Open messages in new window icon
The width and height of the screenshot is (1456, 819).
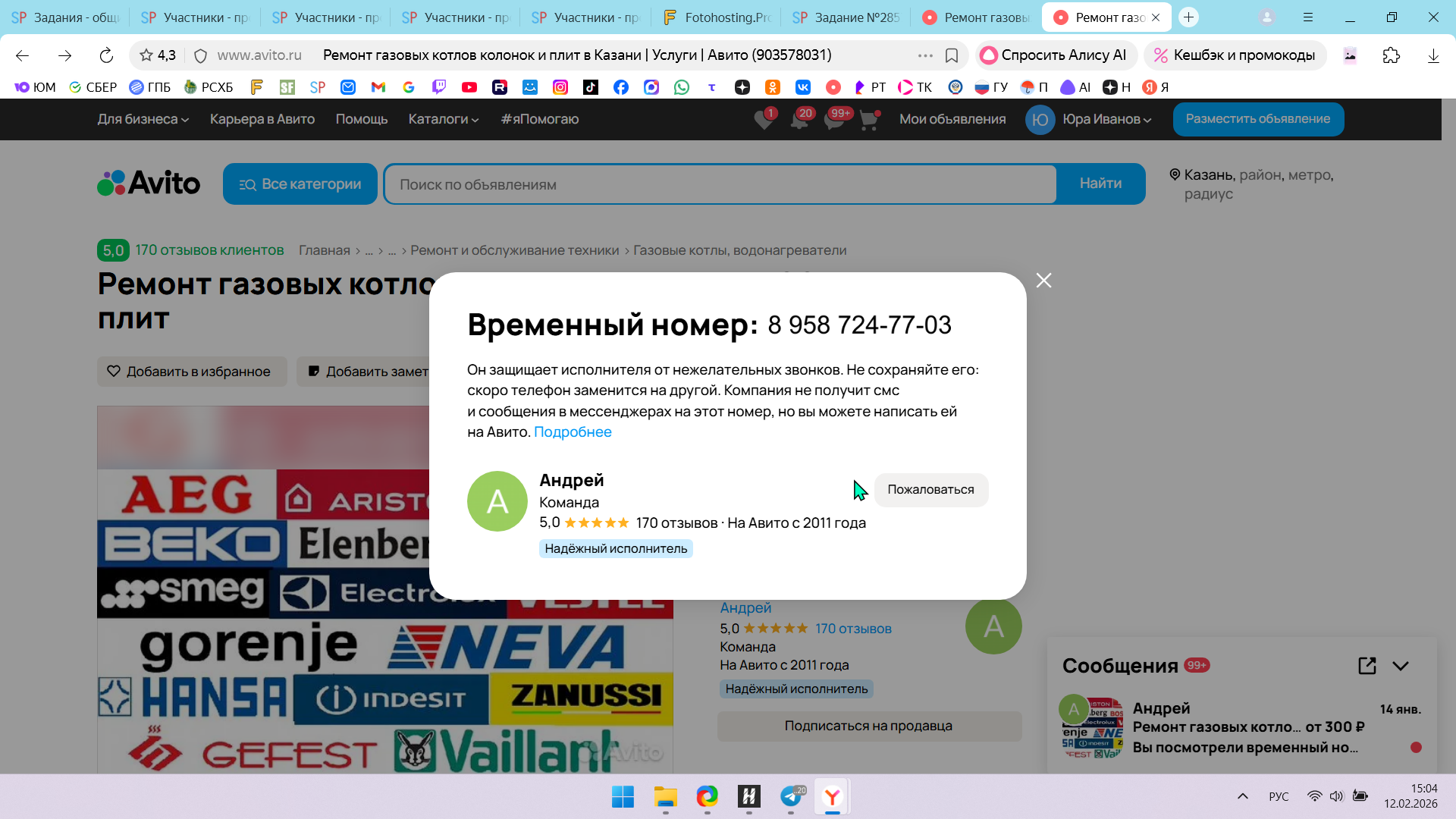(x=1367, y=666)
